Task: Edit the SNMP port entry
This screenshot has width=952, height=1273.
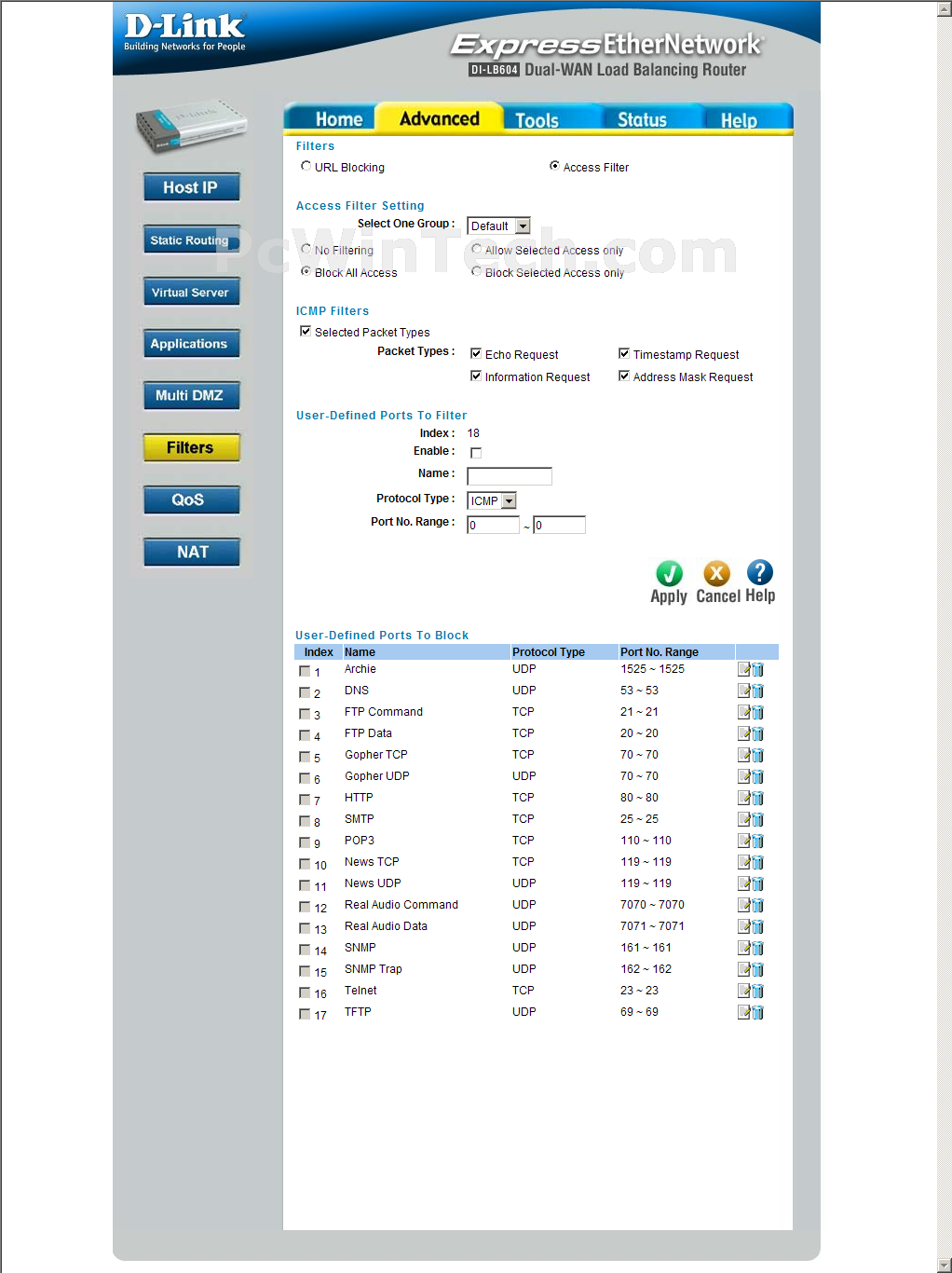Action: pos(744,948)
